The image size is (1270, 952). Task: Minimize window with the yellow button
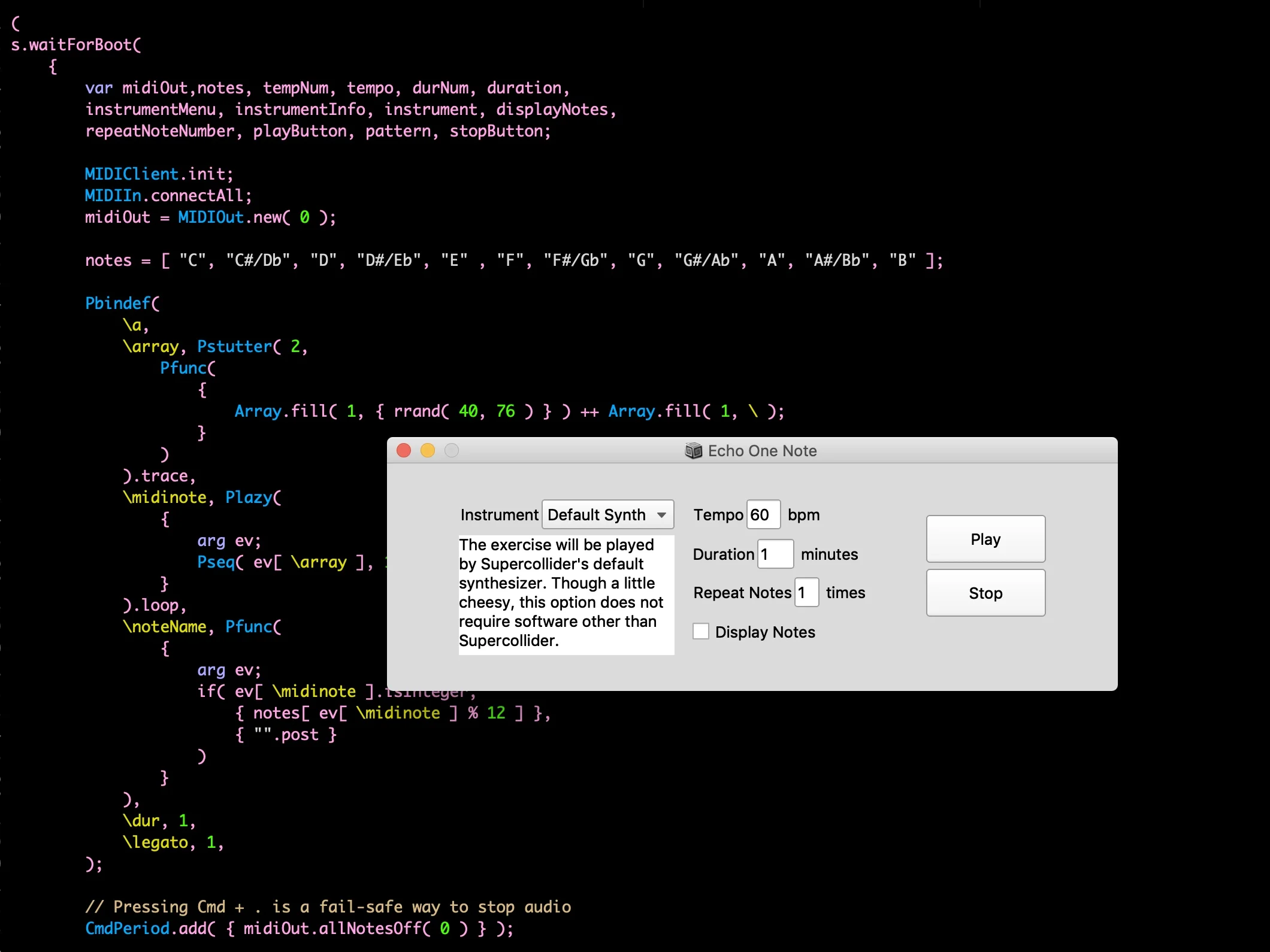coord(428,450)
